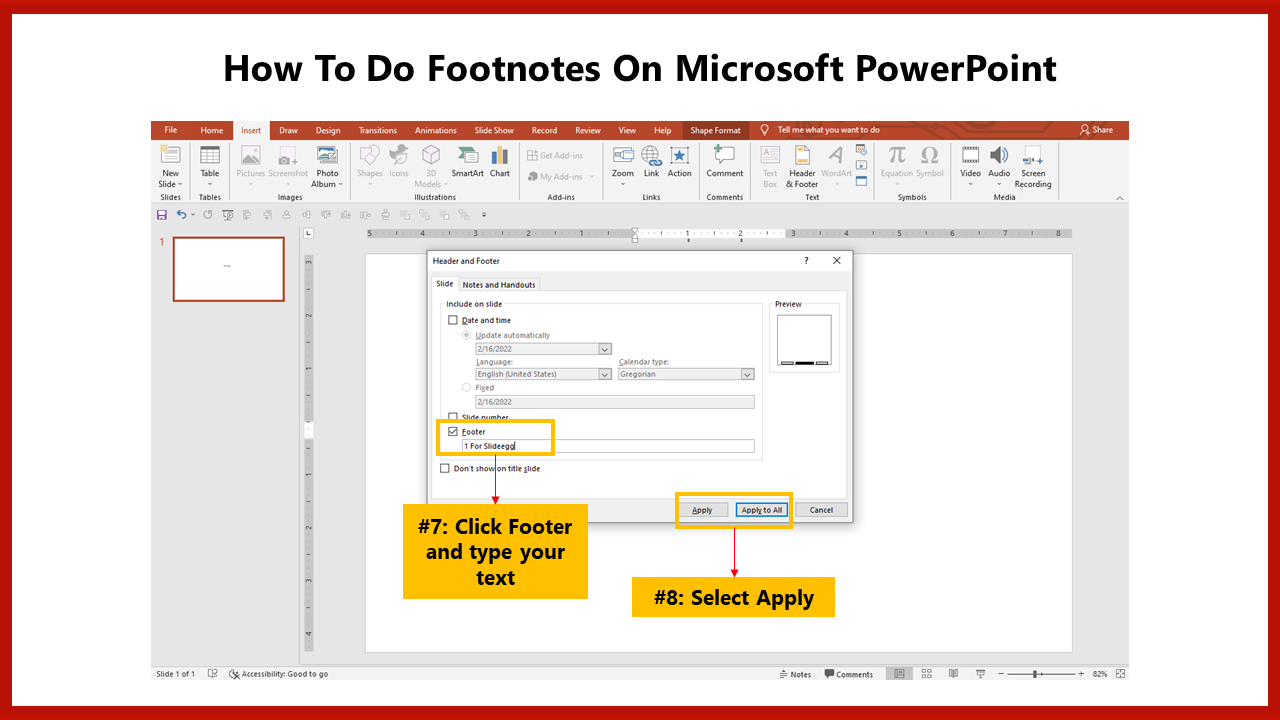This screenshot has height=720, width=1280.
Task: Click the Get Add-ins button
Action: pos(555,155)
